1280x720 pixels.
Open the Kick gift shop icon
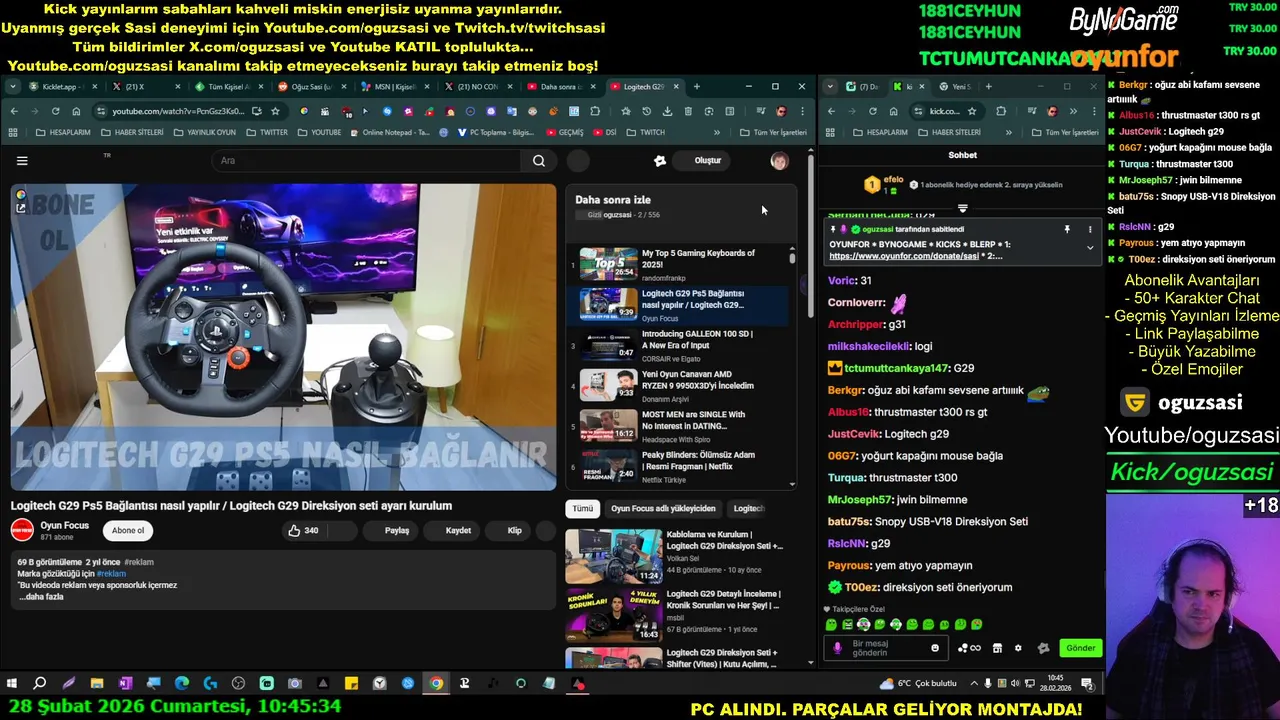pyautogui.click(x=997, y=648)
